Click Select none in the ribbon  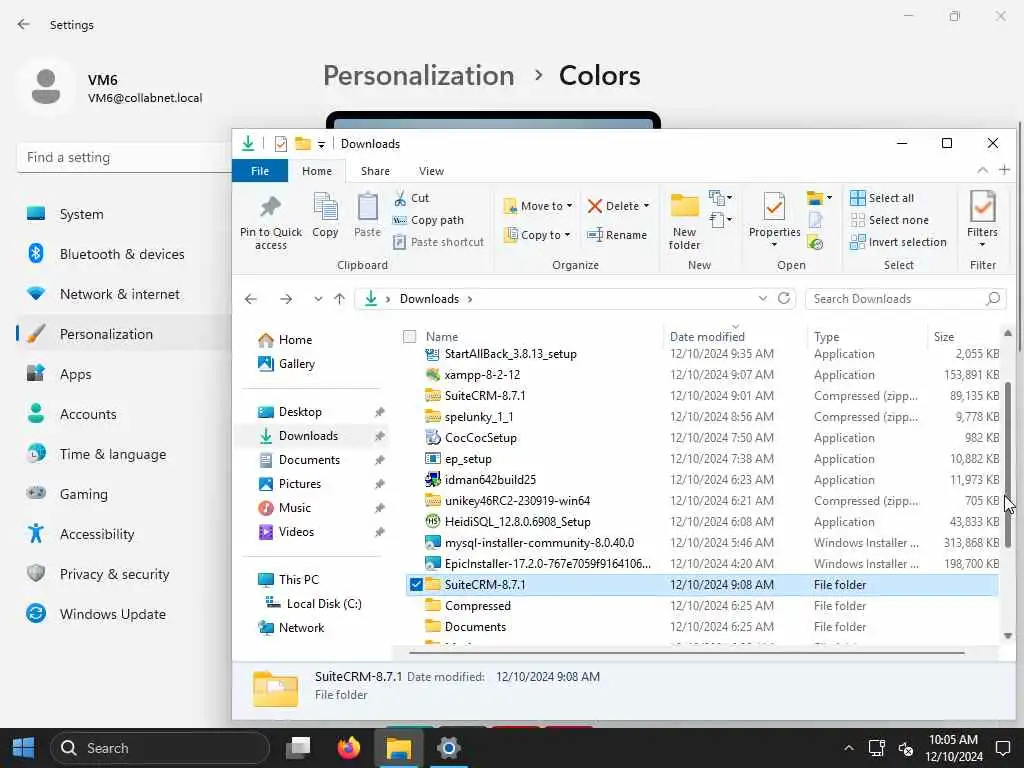889,220
